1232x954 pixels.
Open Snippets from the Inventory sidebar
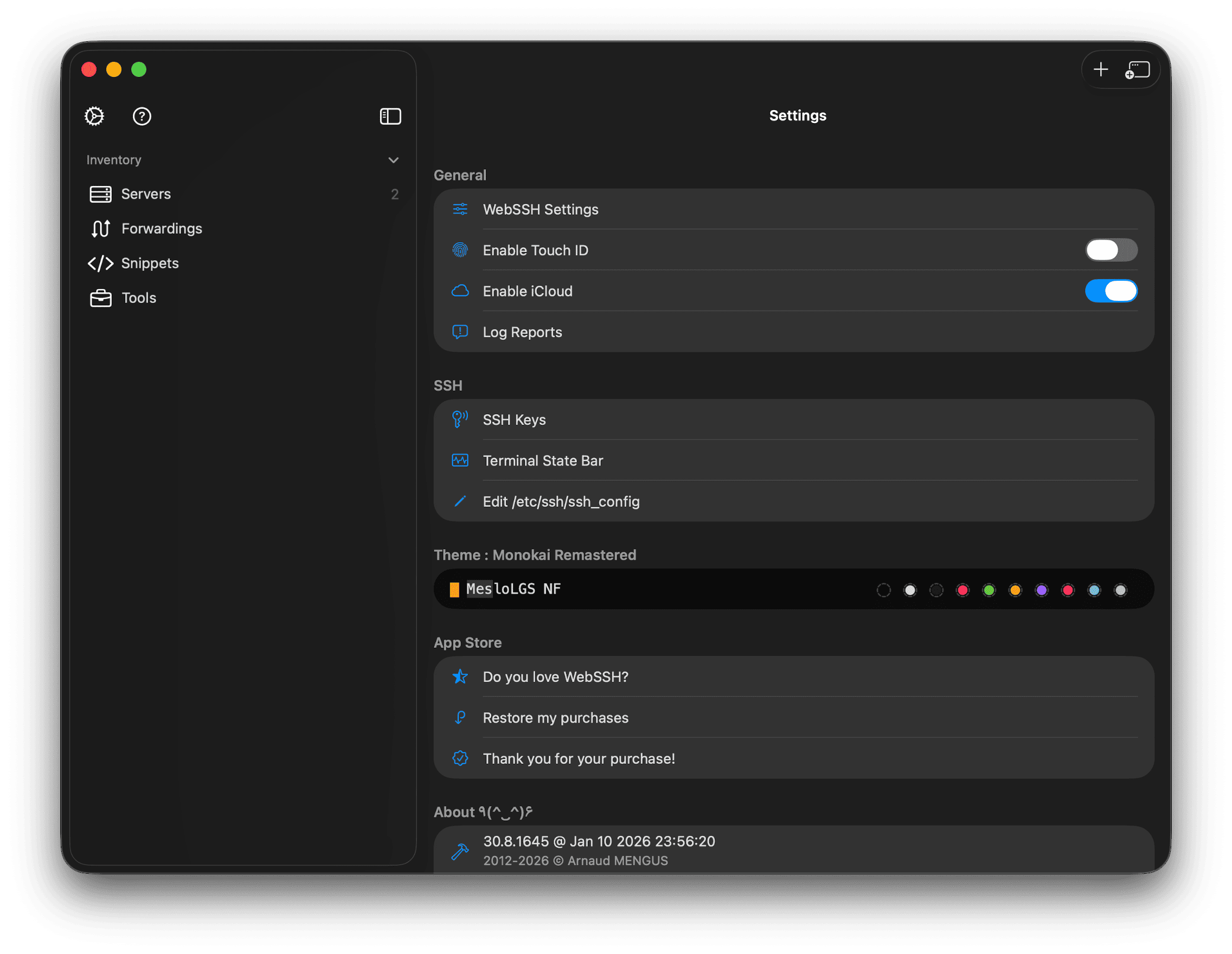(x=150, y=263)
